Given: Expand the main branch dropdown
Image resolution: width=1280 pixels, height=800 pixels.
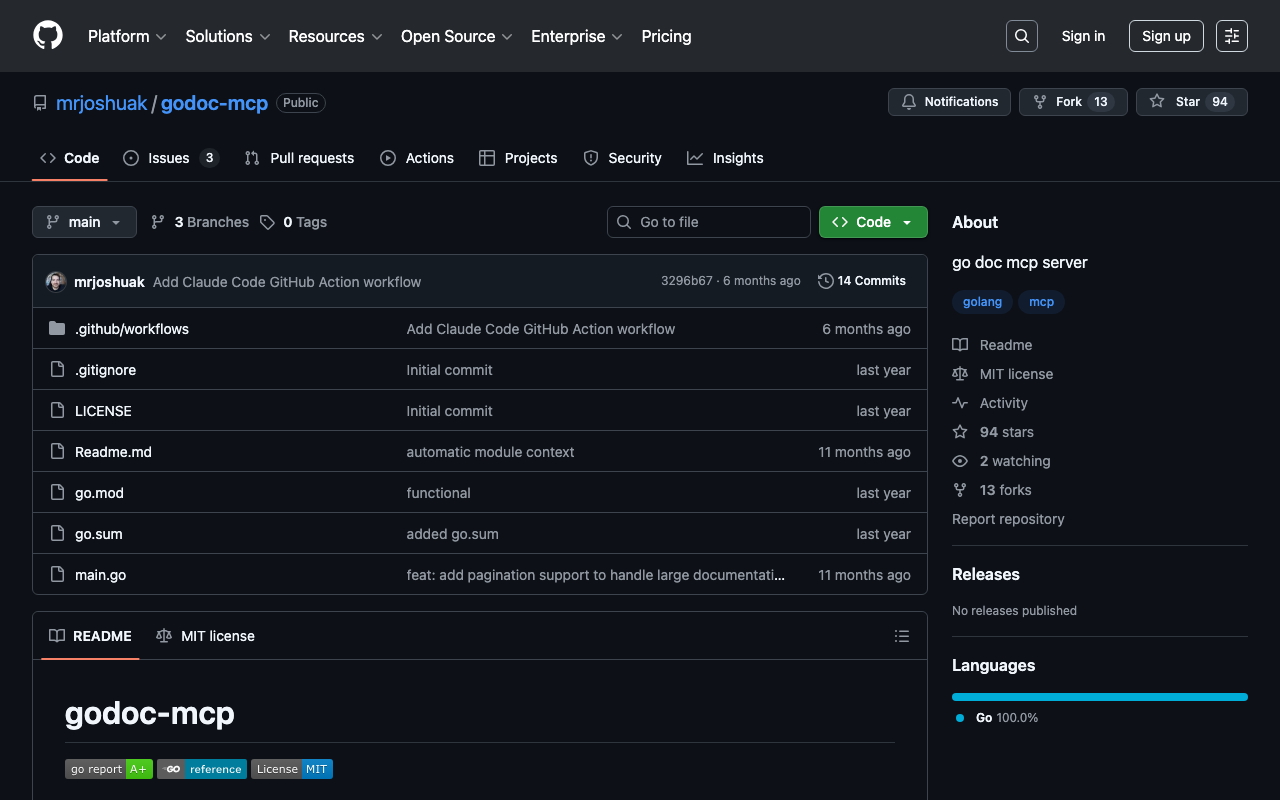Looking at the screenshot, I should (84, 222).
